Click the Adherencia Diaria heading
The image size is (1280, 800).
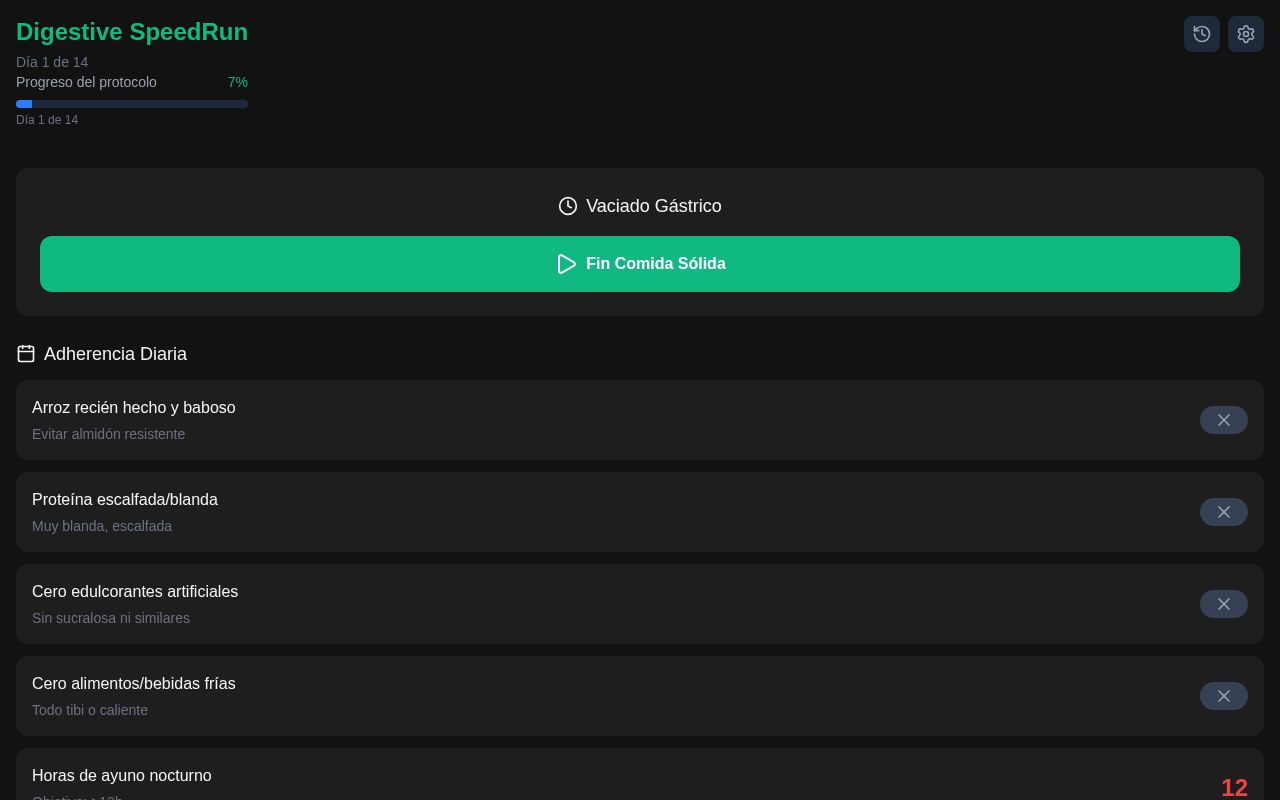(x=115, y=354)
